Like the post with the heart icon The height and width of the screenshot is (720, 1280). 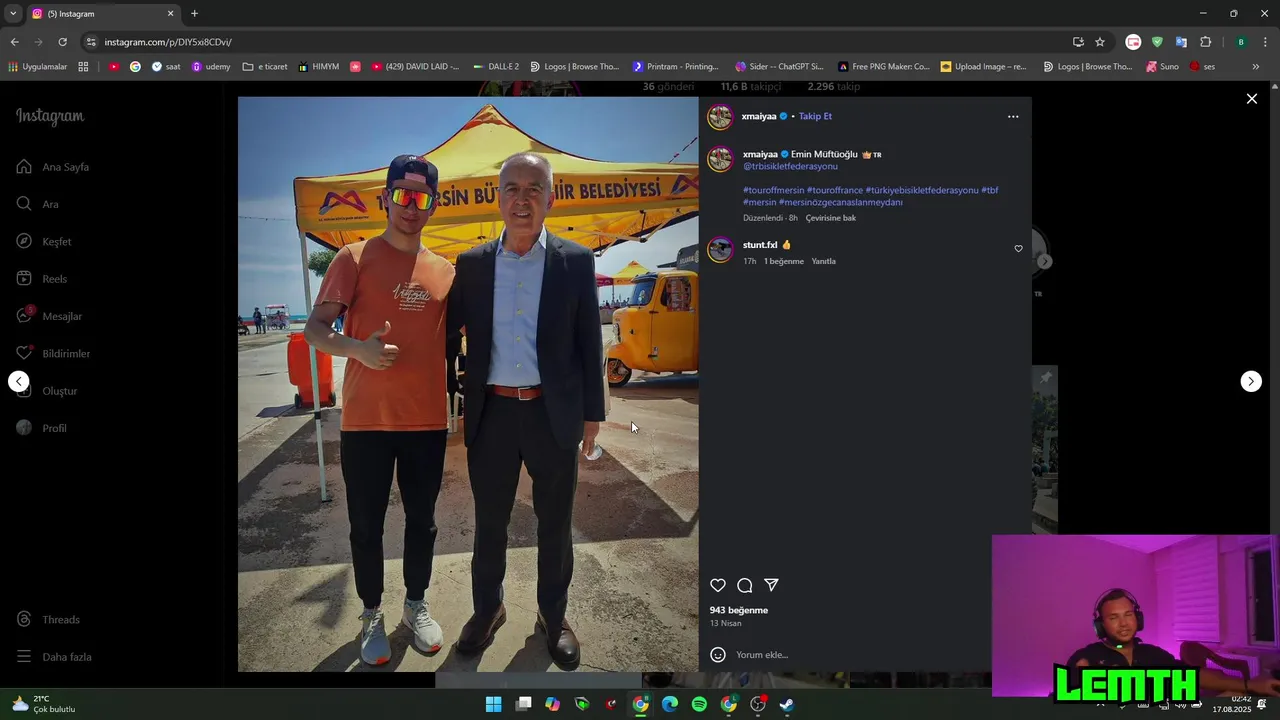pyautogui.click(x=718, y=585)
